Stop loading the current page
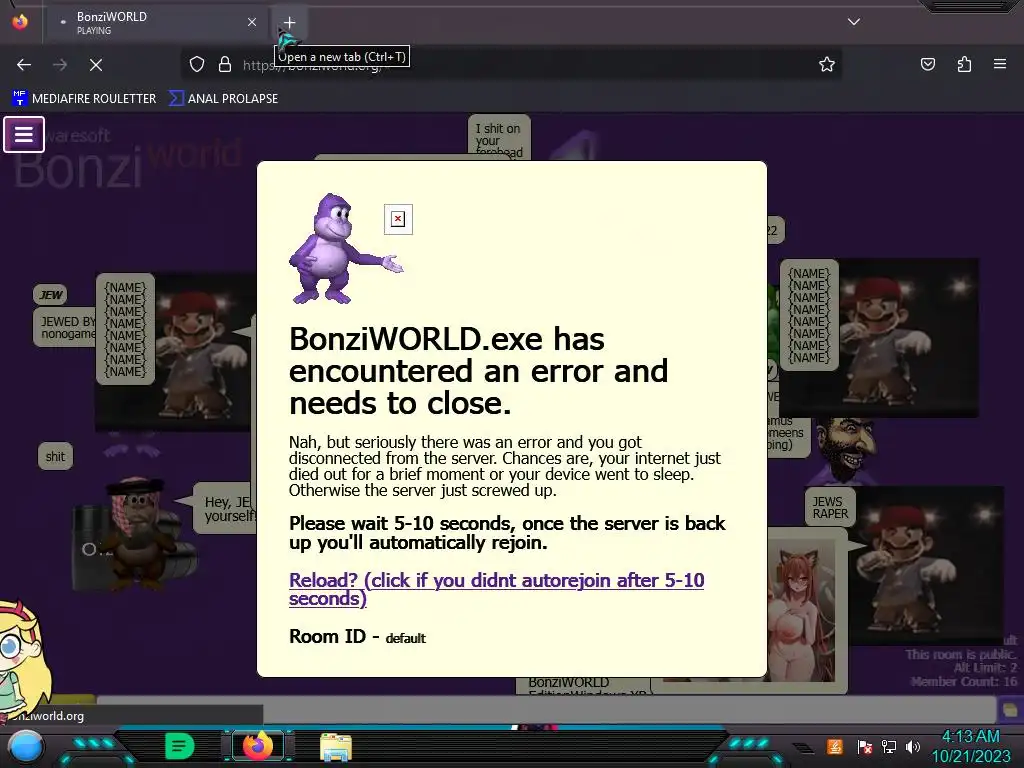 click(x=96, y=64)
